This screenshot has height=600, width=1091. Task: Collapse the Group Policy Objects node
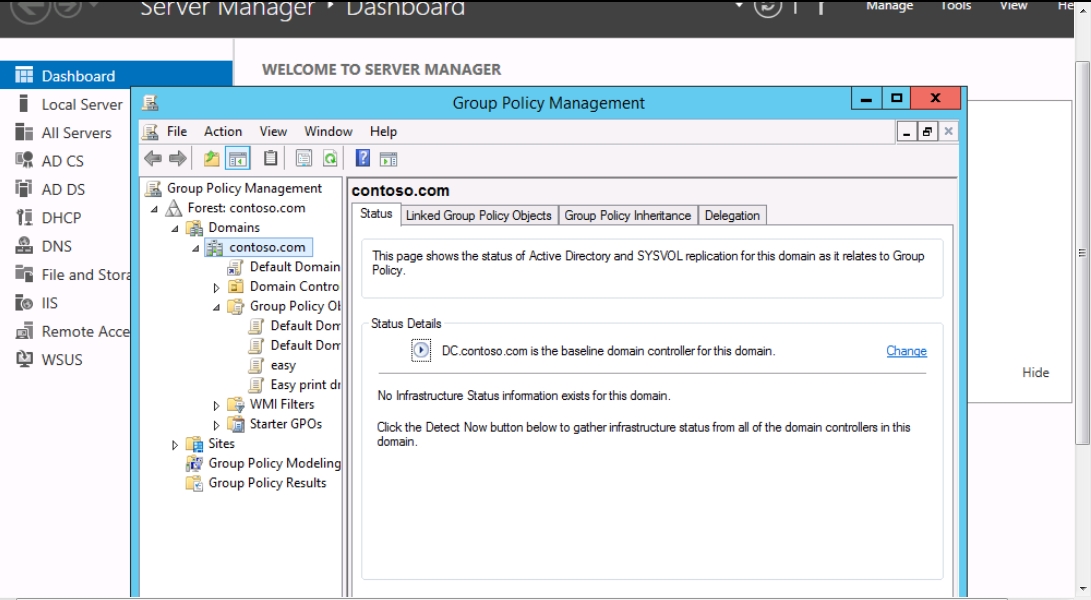(216, 307)
